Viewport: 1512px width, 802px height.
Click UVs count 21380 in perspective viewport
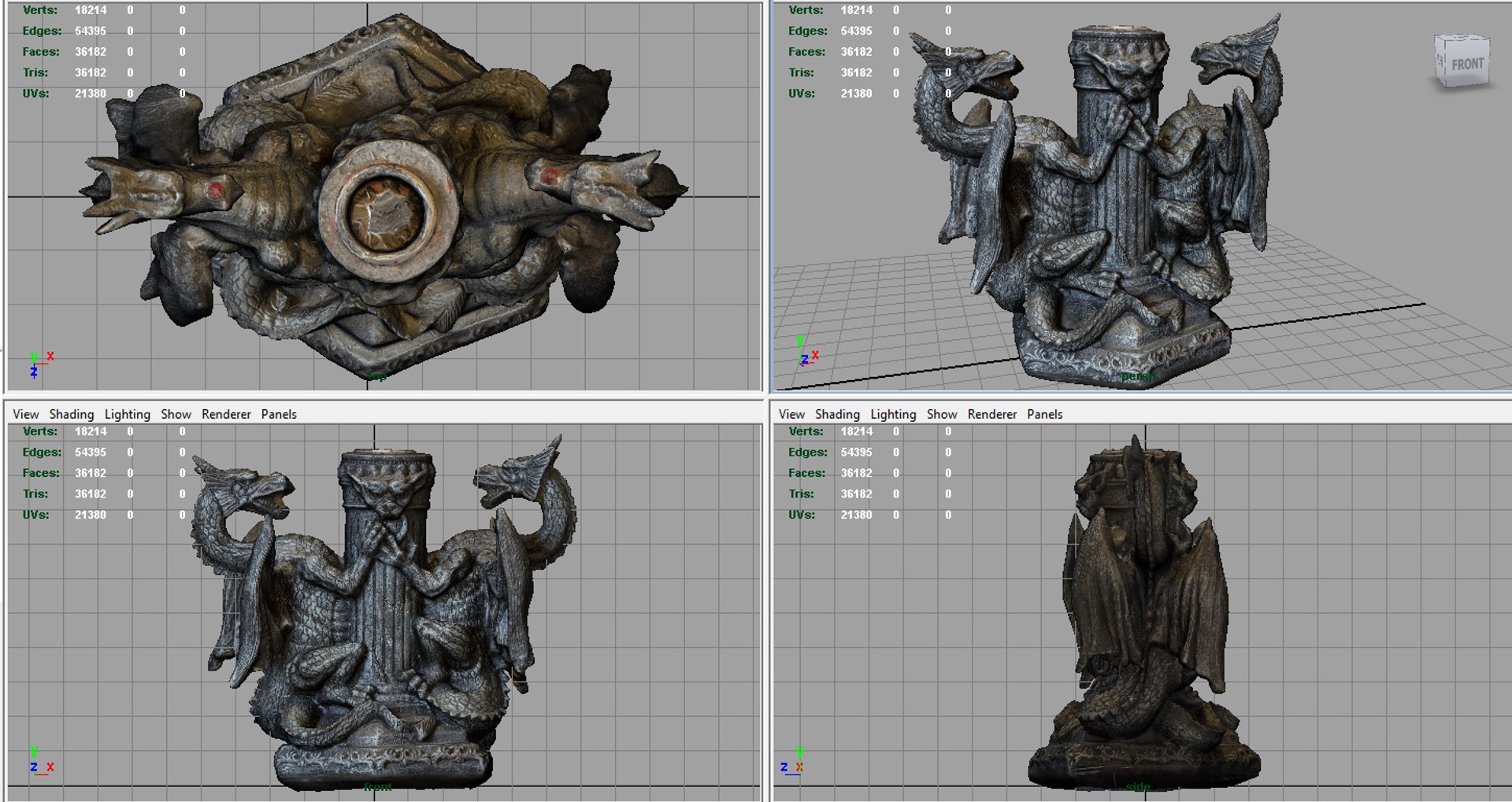[856, 93]
